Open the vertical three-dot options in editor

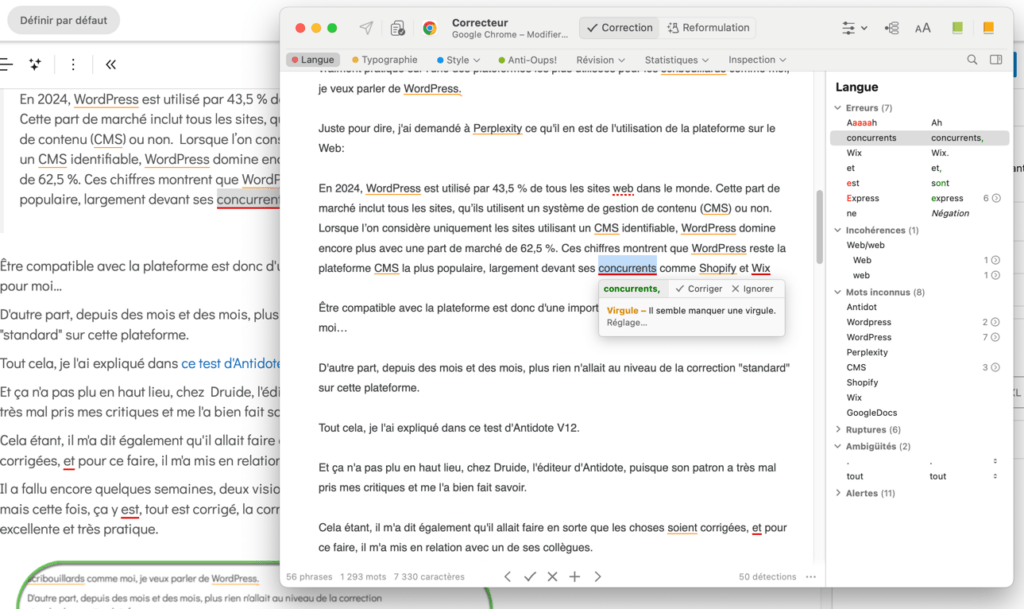click(73, 64)
